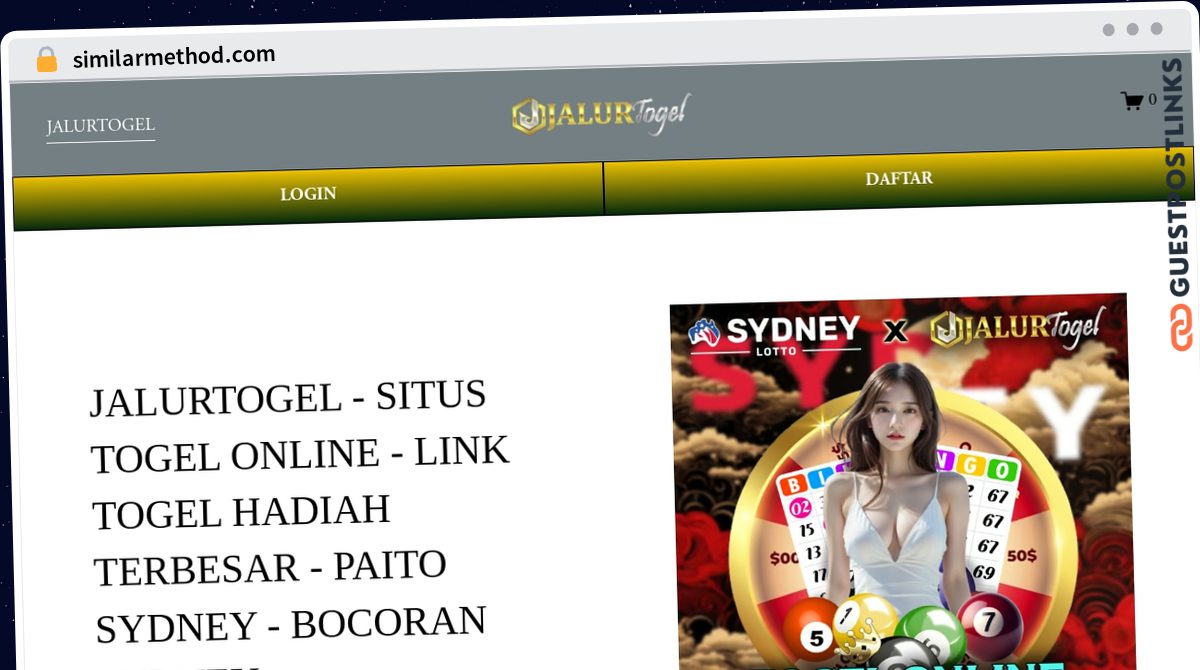Screen dimensions: 1200x670
Task: Click the three-dot window menu
Action: (x=1132, y=29)
